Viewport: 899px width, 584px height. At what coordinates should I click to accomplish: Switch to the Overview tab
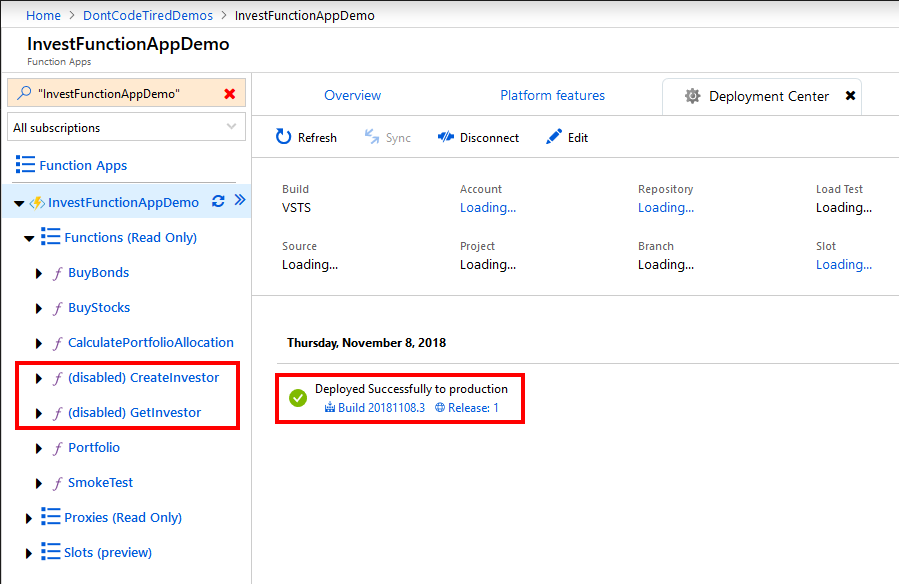pos(352,95)
